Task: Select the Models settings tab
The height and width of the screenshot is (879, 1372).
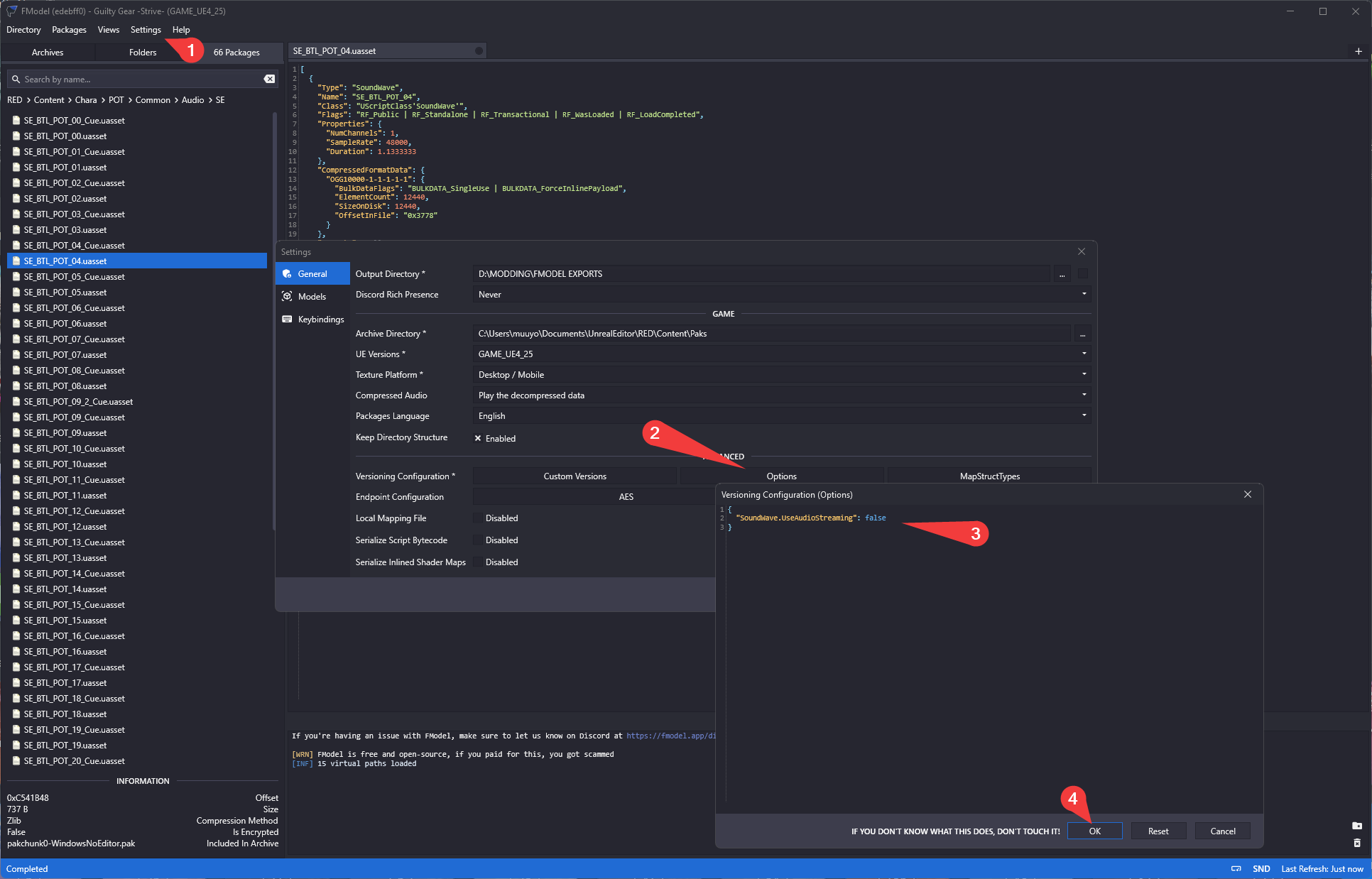Action: 312,296
